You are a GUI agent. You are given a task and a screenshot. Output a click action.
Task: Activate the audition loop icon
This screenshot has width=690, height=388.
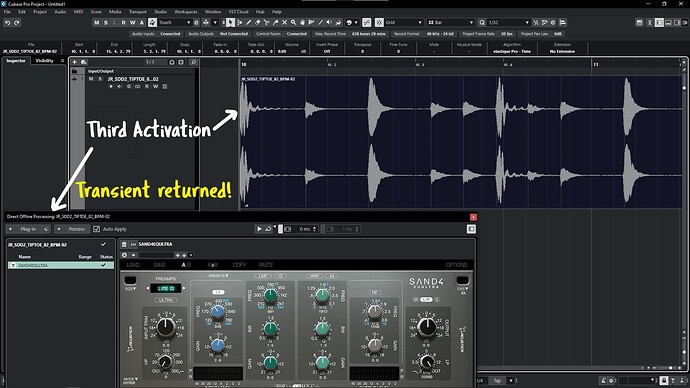click(x=268, y=229)
